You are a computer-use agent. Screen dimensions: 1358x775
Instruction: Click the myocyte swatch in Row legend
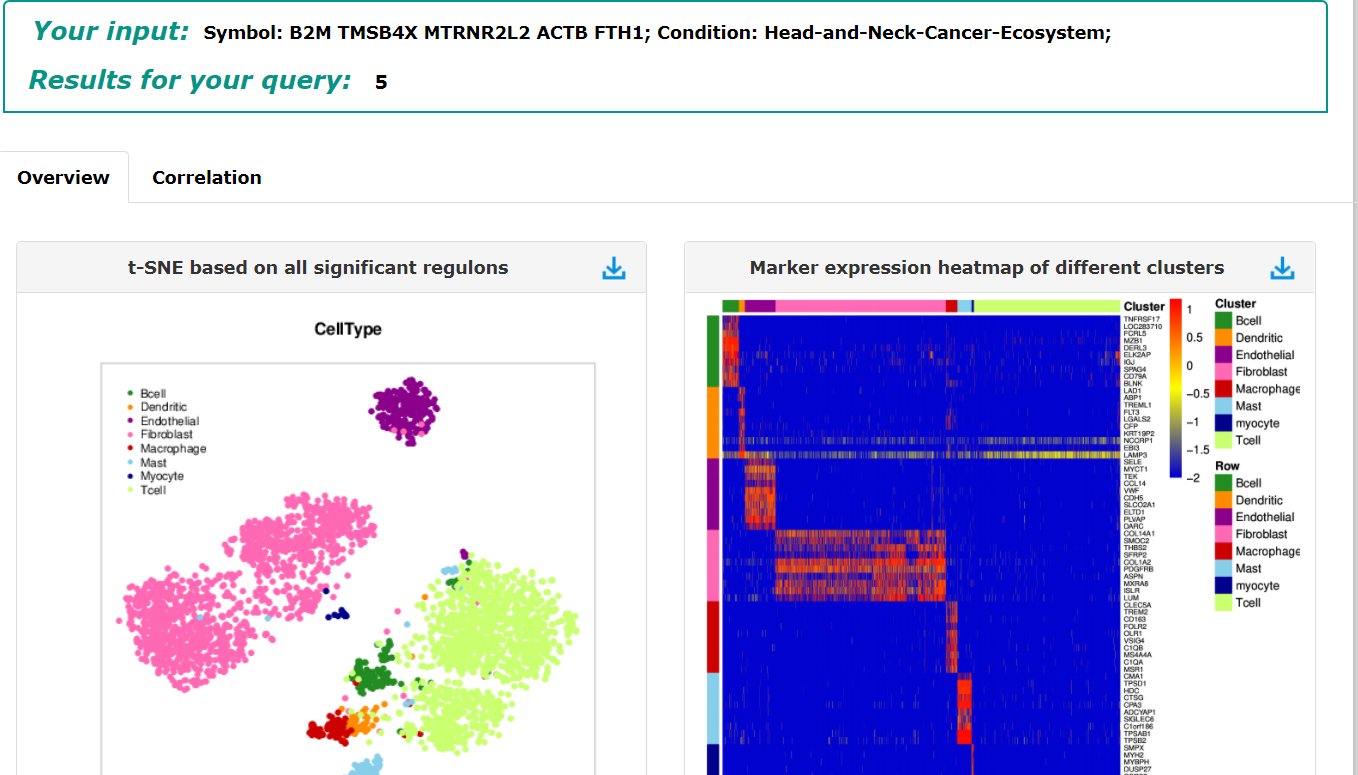1223,585
